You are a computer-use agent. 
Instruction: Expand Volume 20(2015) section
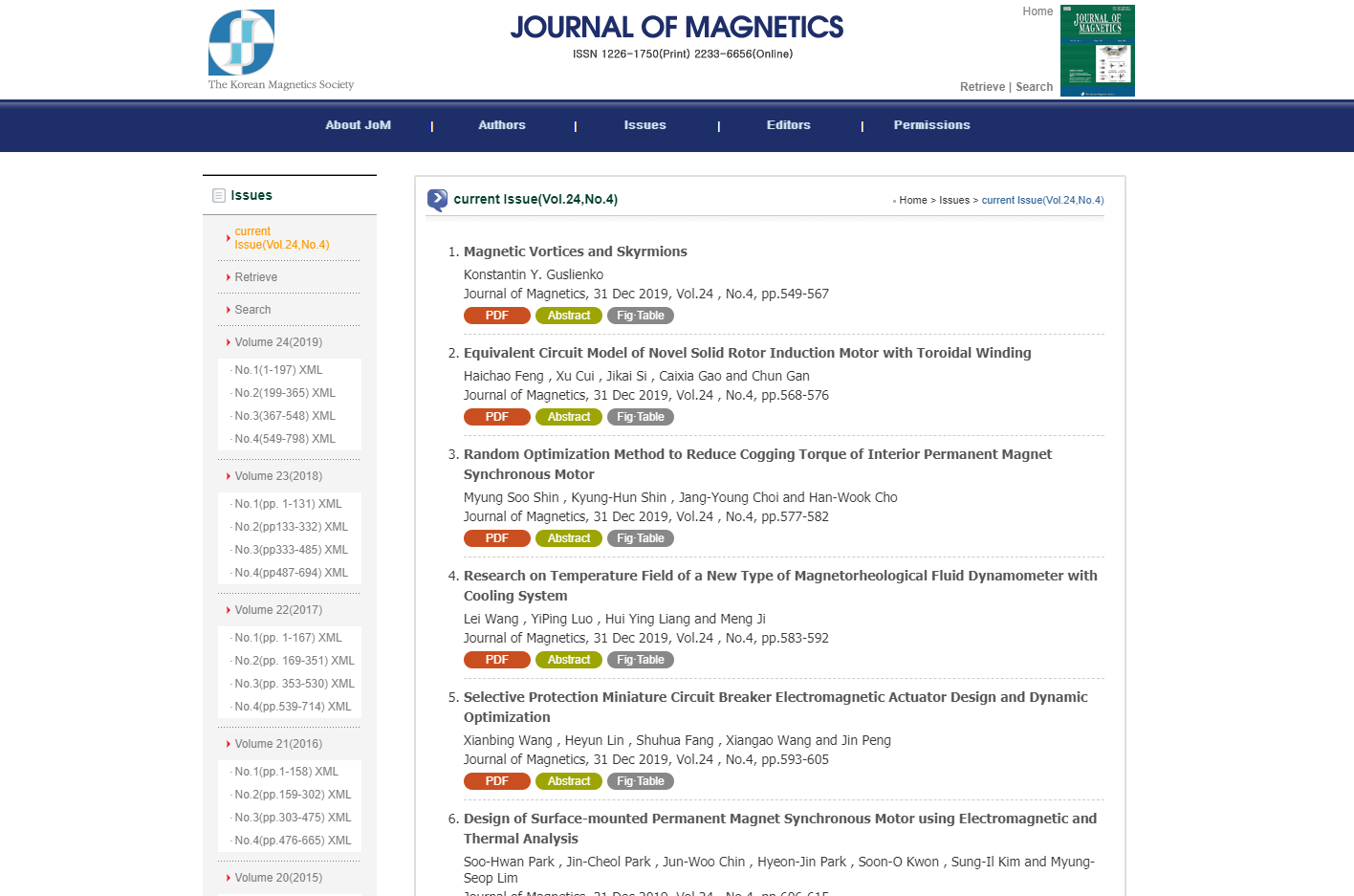pos(278,878)
